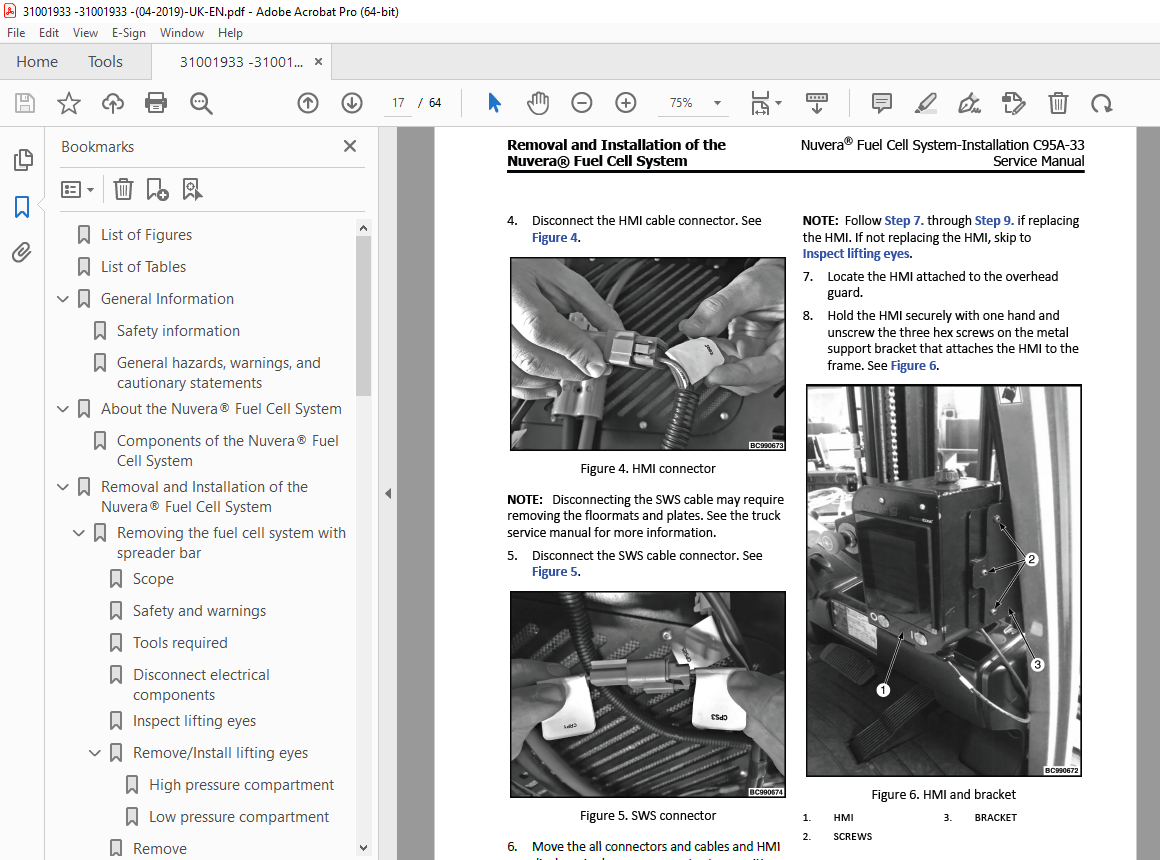Go to previous page arrow
The image size is (1160, 860).
click(308, 103)
